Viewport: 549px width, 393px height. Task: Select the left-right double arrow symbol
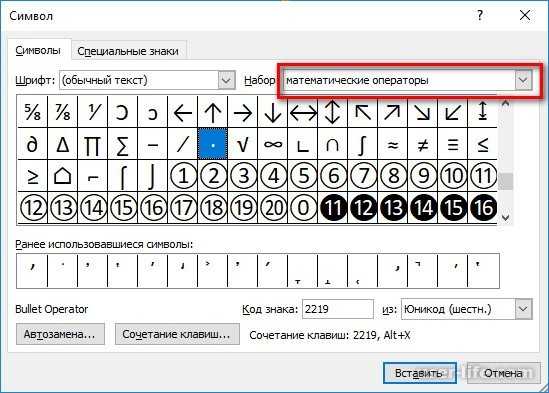click(303, 112)
